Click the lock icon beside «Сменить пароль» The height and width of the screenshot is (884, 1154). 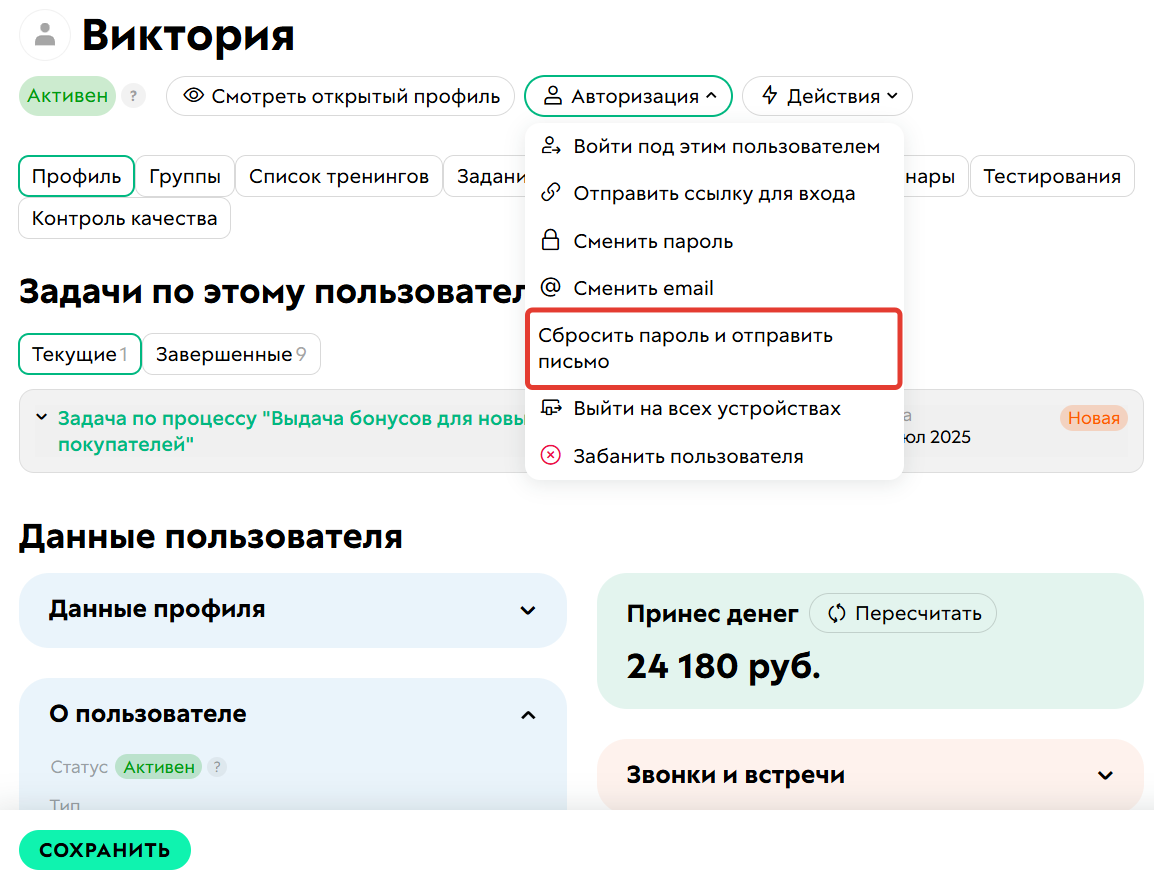tap(551, 240)
